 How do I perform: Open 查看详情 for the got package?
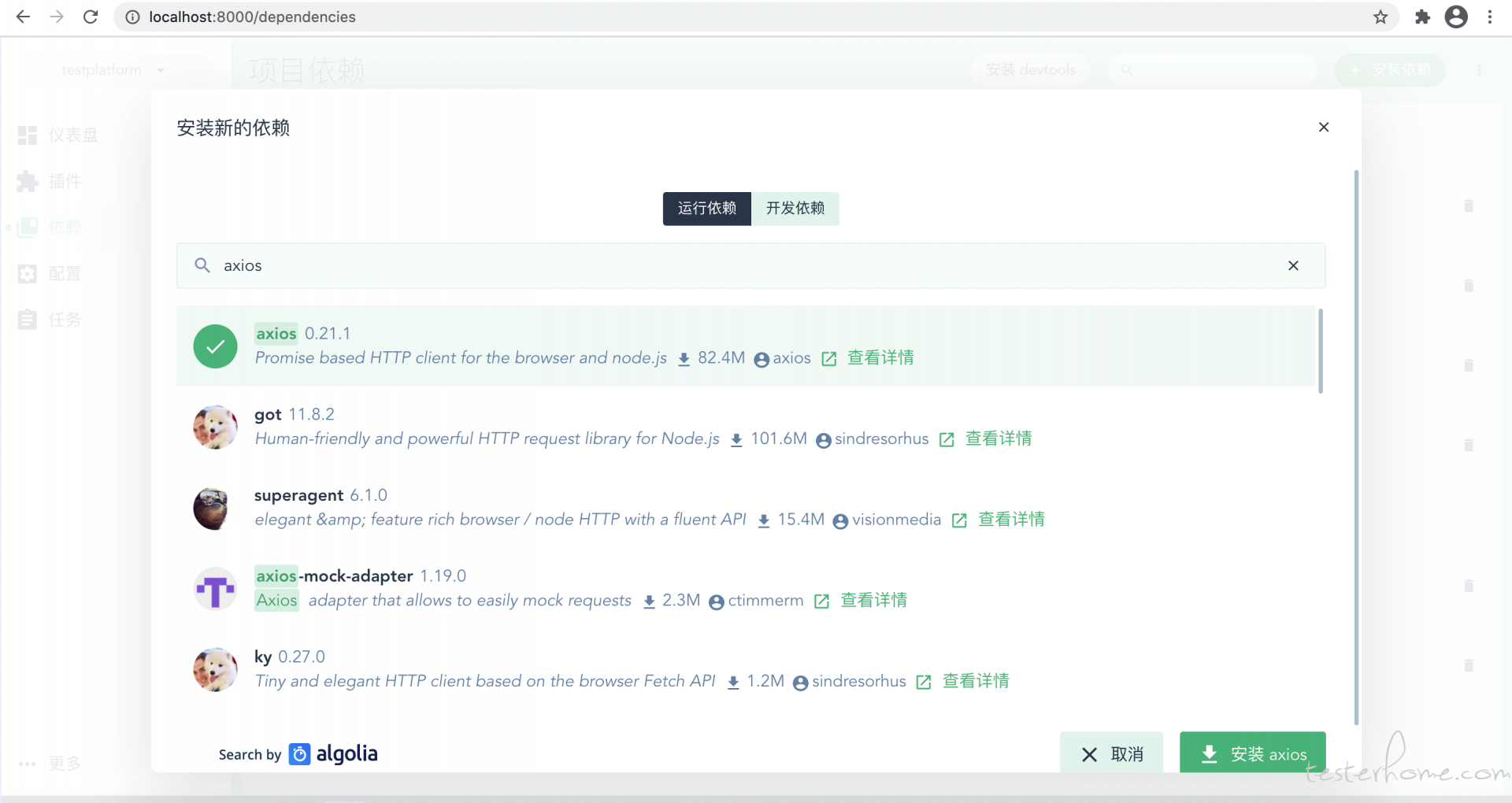click(999, 439)
